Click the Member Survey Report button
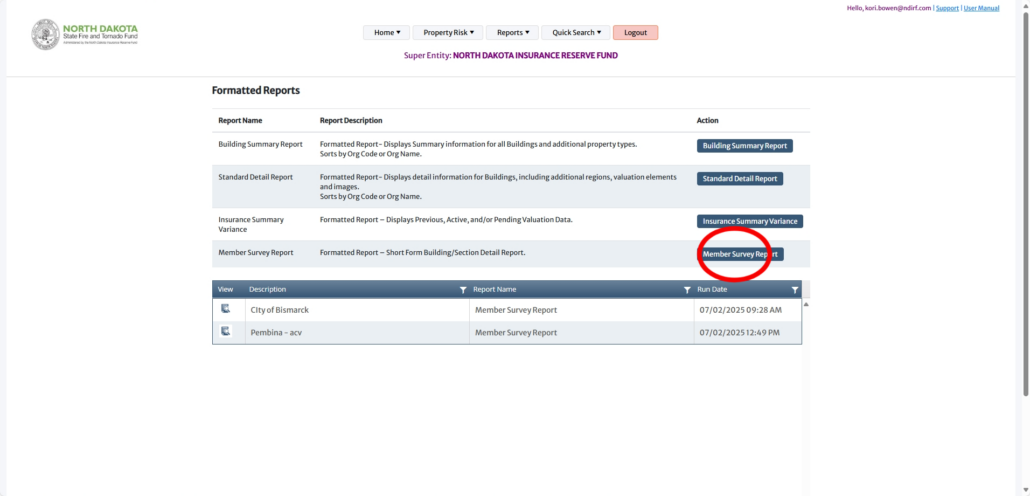This screenshot has width=1030, height=496. point(740,254)
